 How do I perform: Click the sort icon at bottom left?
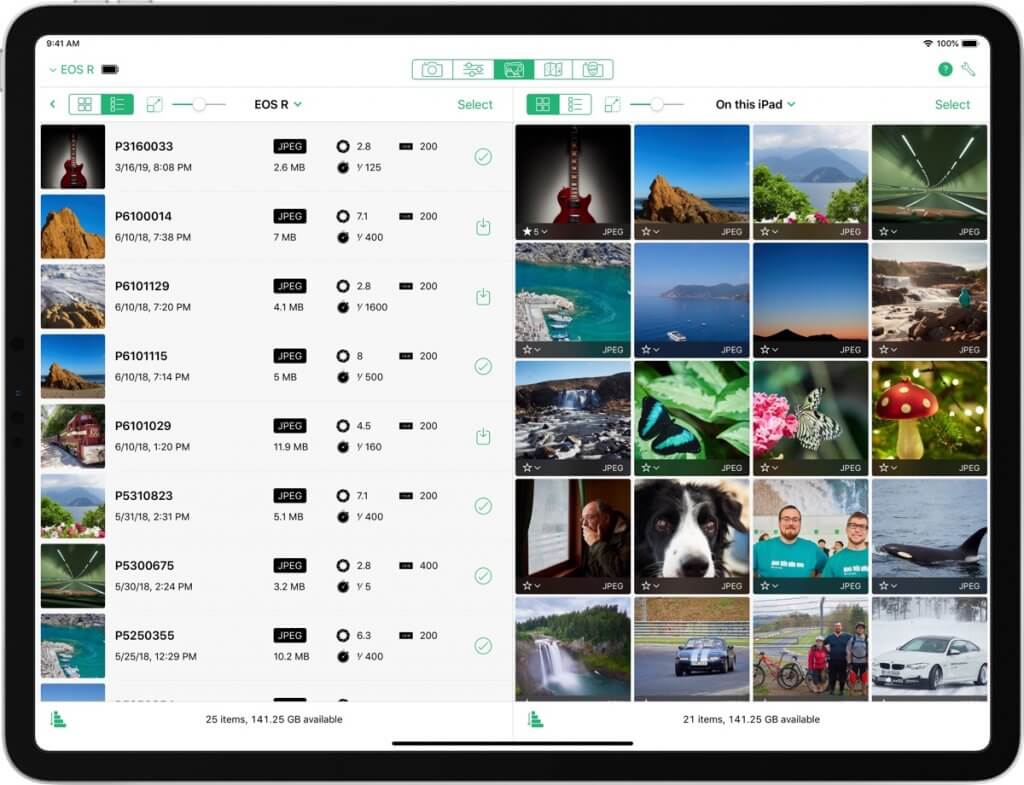pyautogui.click(x=59, y=719)
